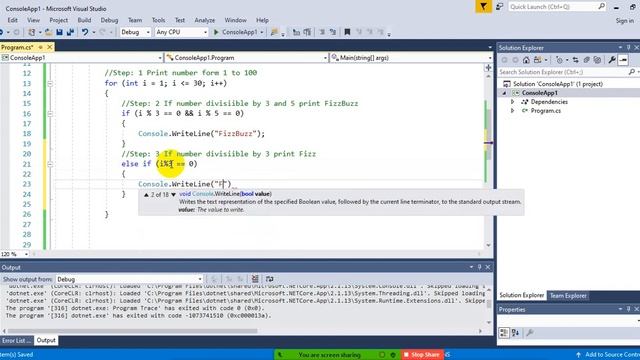The image size is (640, 360).
Task: Click the Stop Share button
Action: (x=422, y=355)
